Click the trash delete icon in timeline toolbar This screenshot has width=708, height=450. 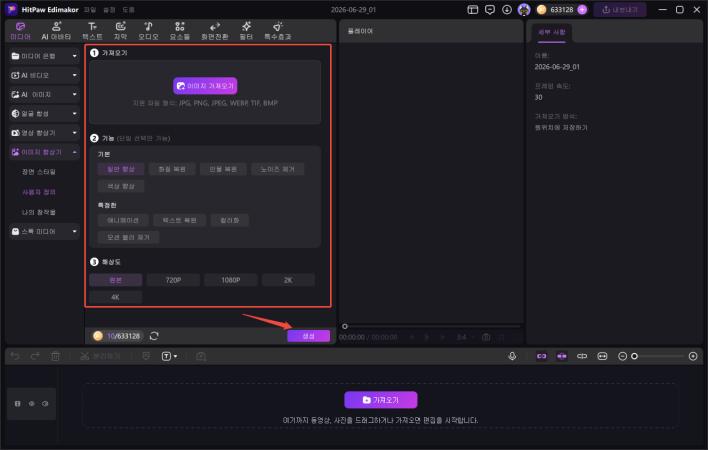[x=55, y=356]
